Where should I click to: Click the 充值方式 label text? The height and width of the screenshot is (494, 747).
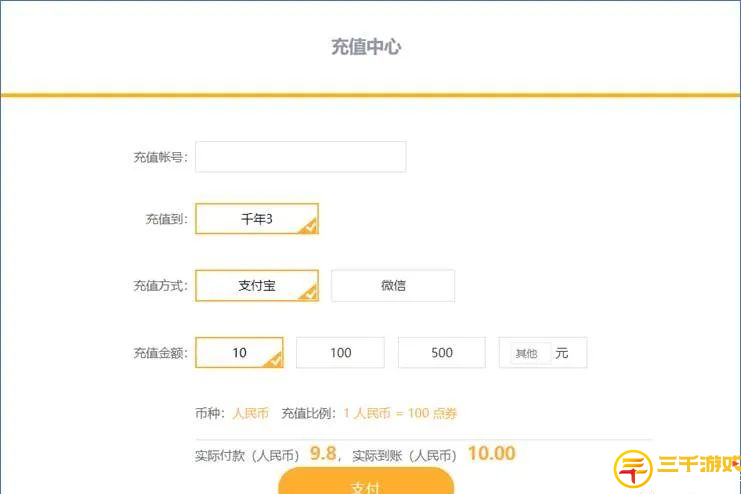click(x=161, y=286)
